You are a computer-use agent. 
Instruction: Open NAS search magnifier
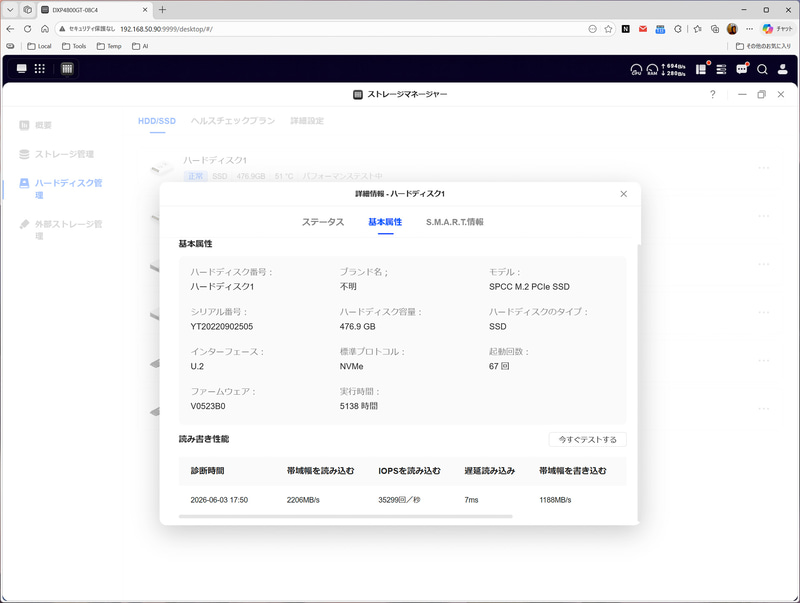coord(762,69)
